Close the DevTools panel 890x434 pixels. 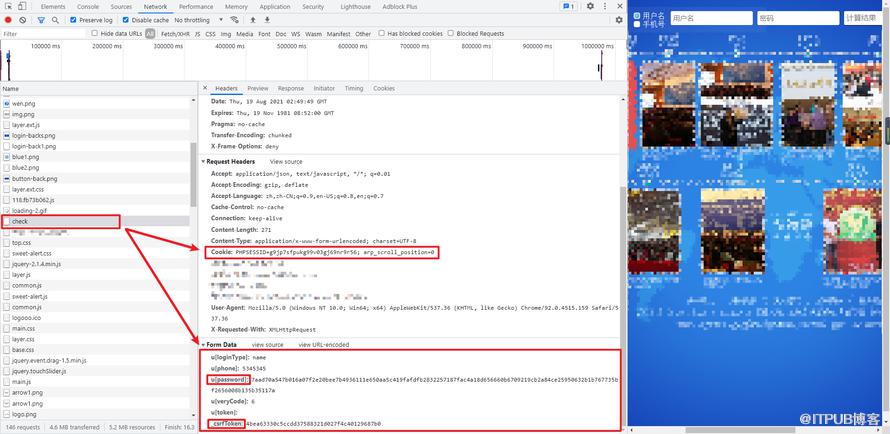tap(618, 6)
